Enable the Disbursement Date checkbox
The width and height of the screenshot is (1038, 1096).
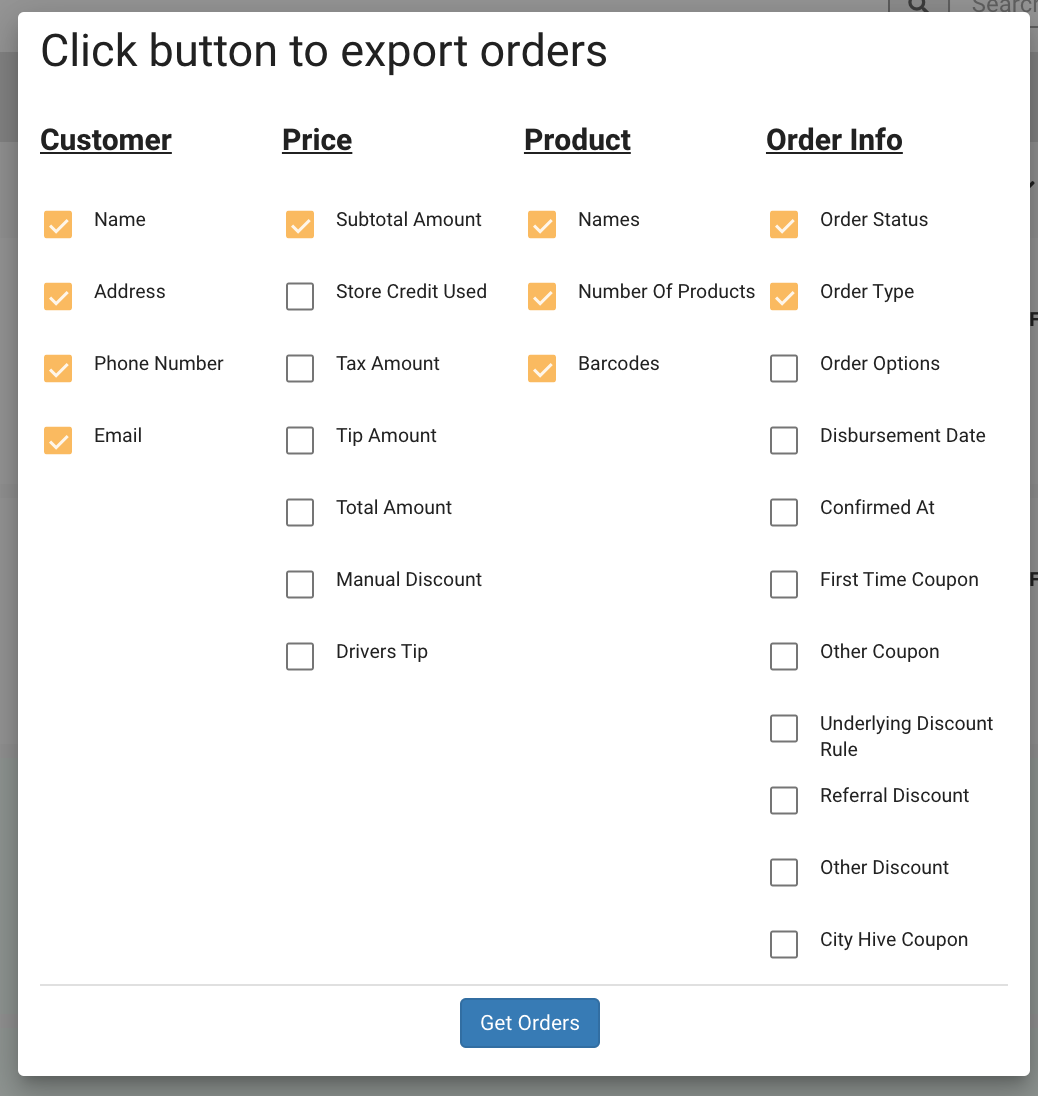point(784,440)
